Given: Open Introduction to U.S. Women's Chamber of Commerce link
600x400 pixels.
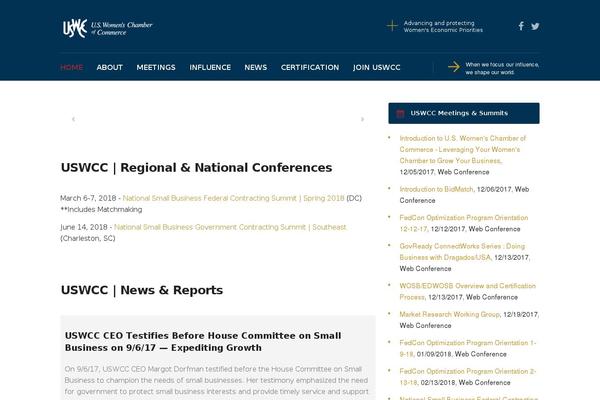Looking at the screenshot, I should [463, 149].
